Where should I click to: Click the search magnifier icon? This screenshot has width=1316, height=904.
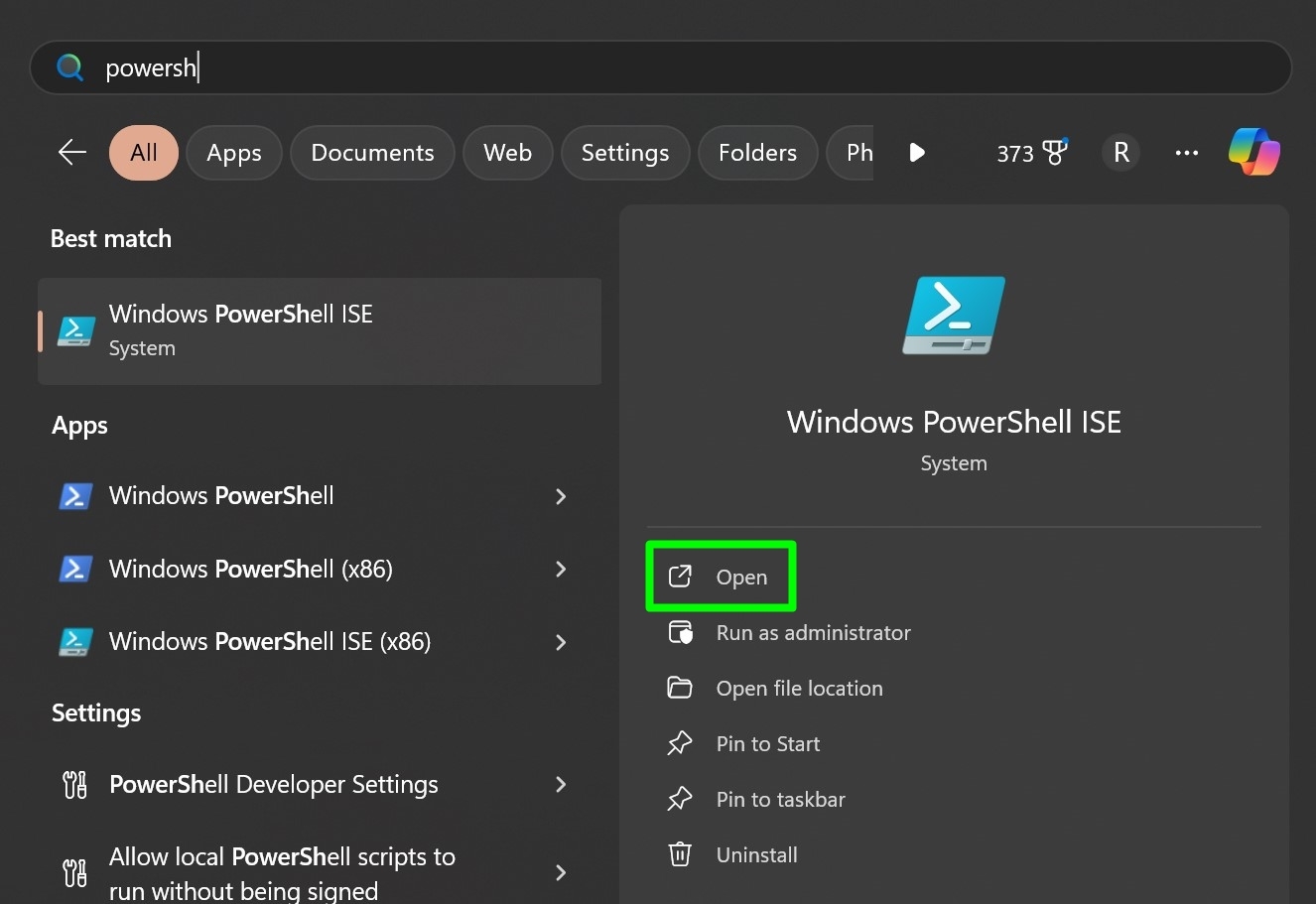(69, 67)
